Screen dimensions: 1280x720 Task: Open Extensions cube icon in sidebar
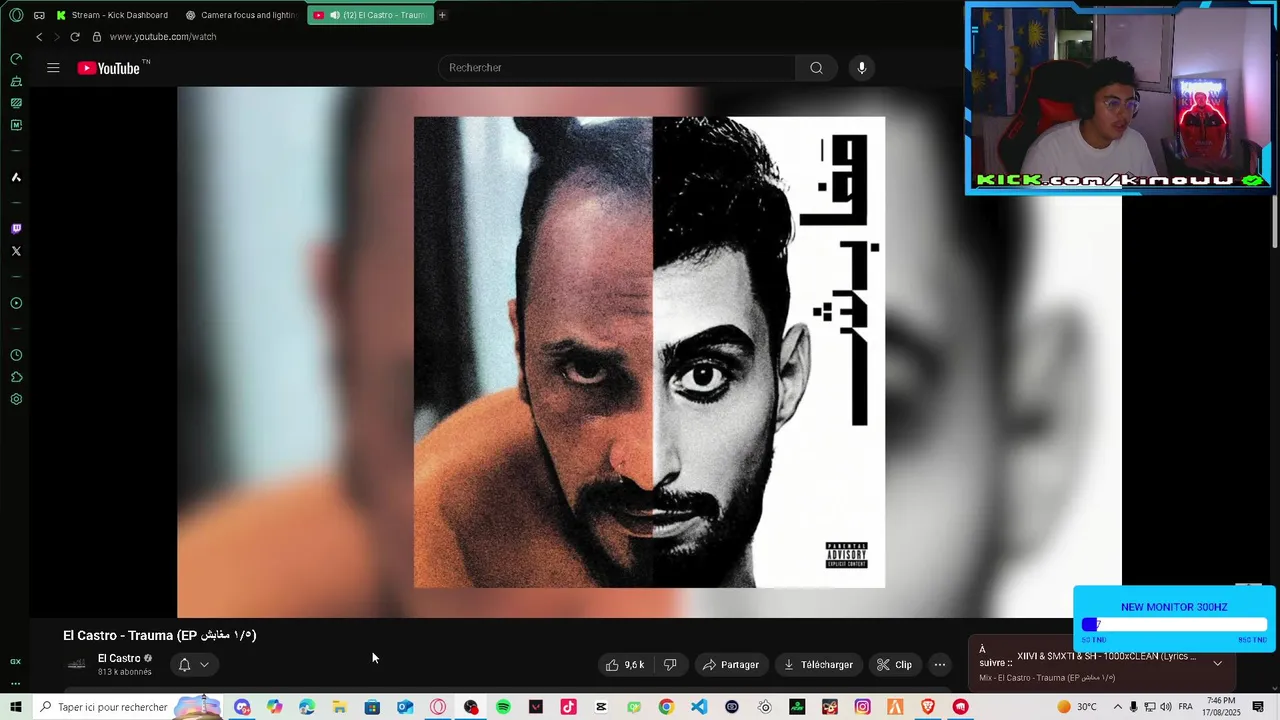(x=16, y=377)
